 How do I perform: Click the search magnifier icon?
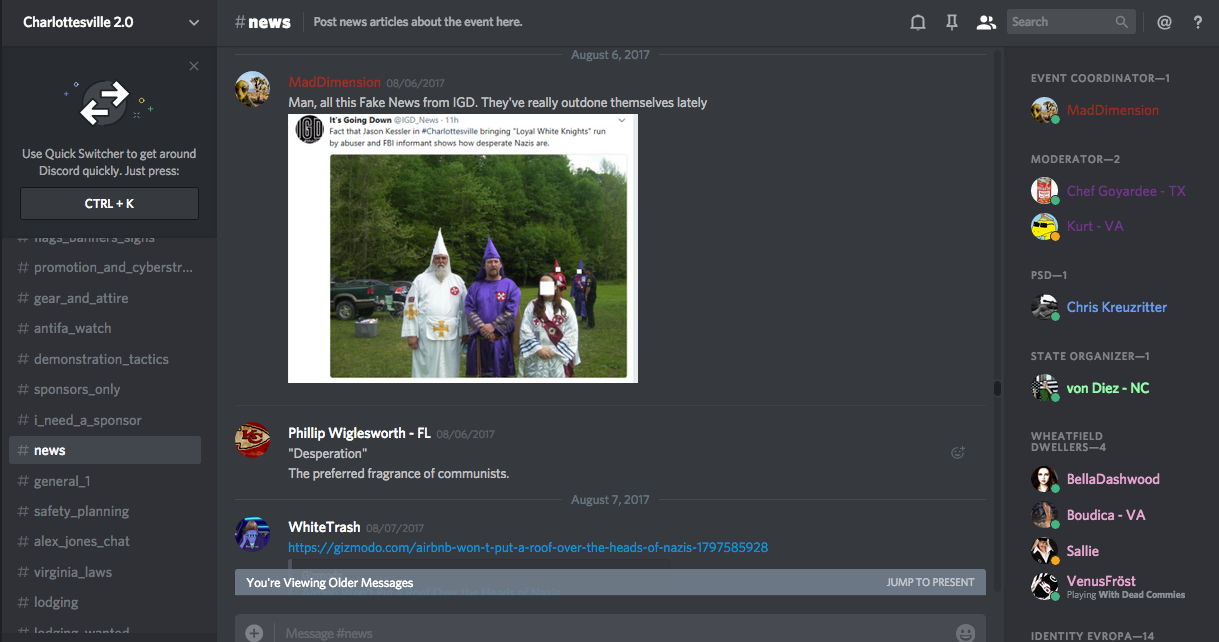[1122, 22]
